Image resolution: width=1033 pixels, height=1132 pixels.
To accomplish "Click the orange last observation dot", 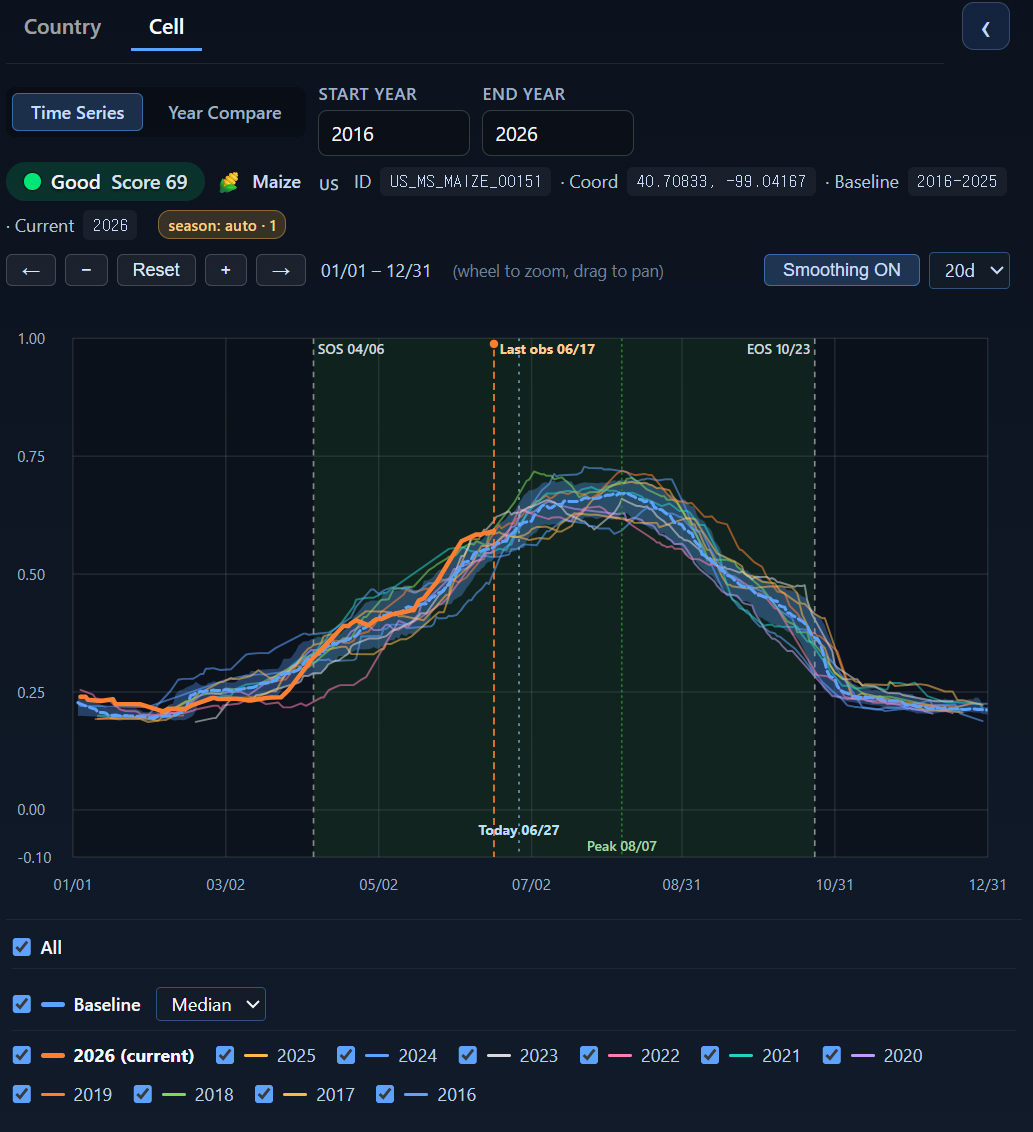I will tap(494, 344).
